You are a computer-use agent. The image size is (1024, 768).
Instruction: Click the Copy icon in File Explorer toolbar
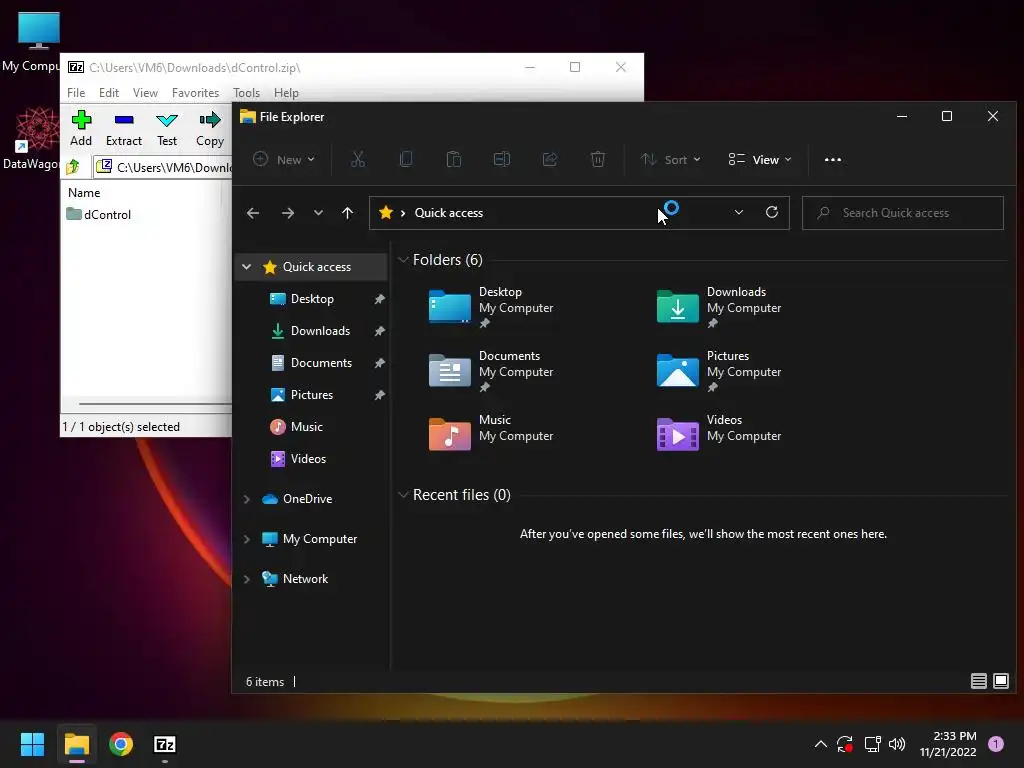(x=406, y=159)
